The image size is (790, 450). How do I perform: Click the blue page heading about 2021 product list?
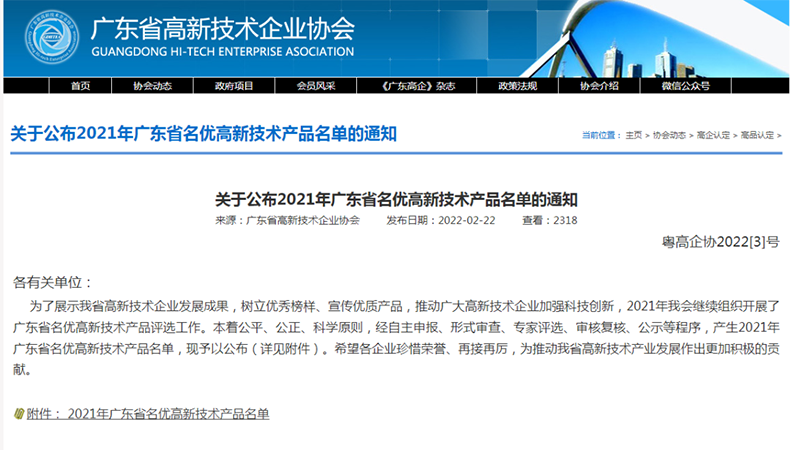click(203, 134)
